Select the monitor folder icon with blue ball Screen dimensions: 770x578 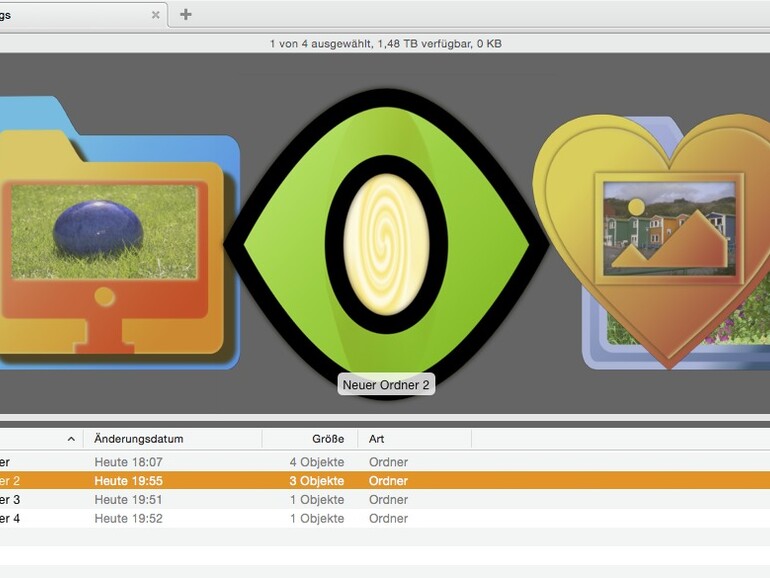coord(120,233)
